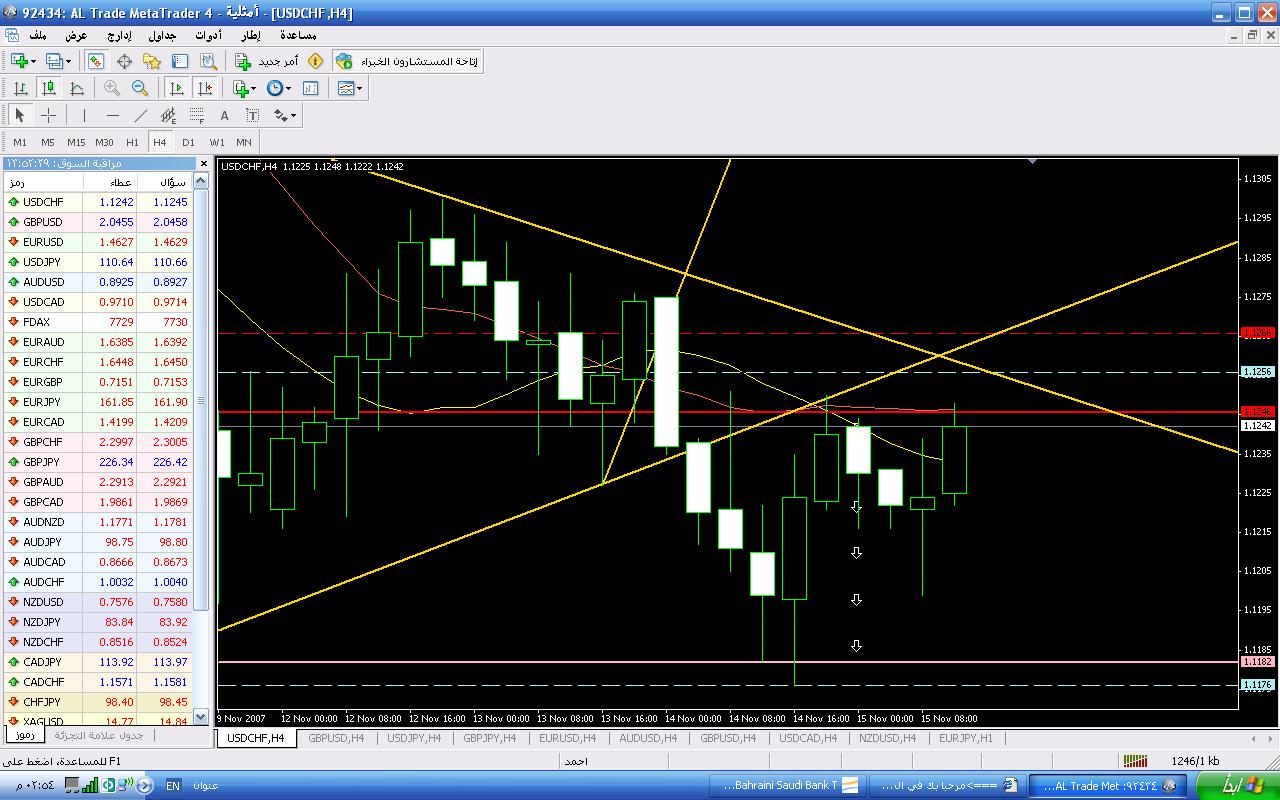Open the Market Watch window icon

95,61
